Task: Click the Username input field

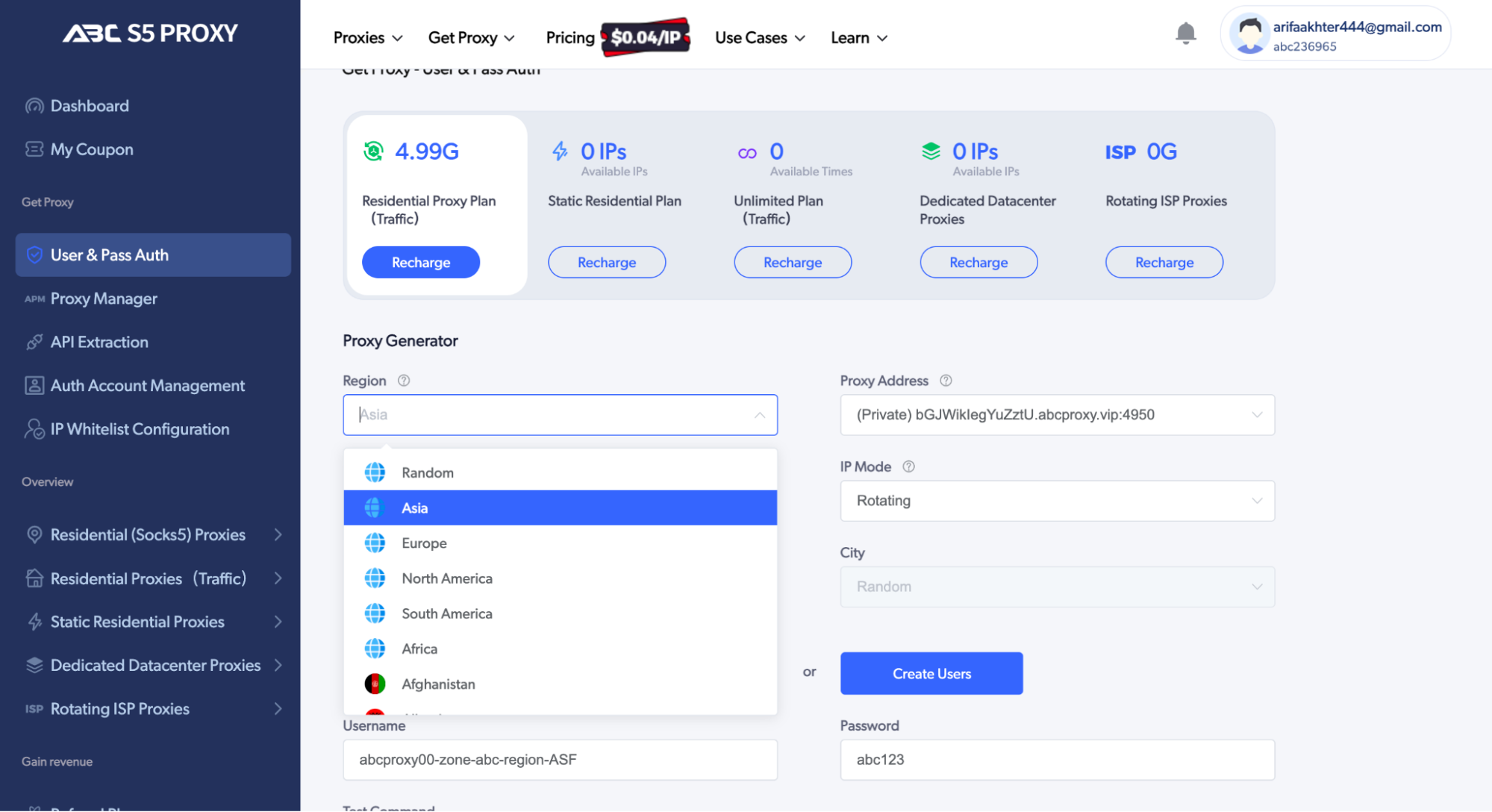Action: pos(560,760)
